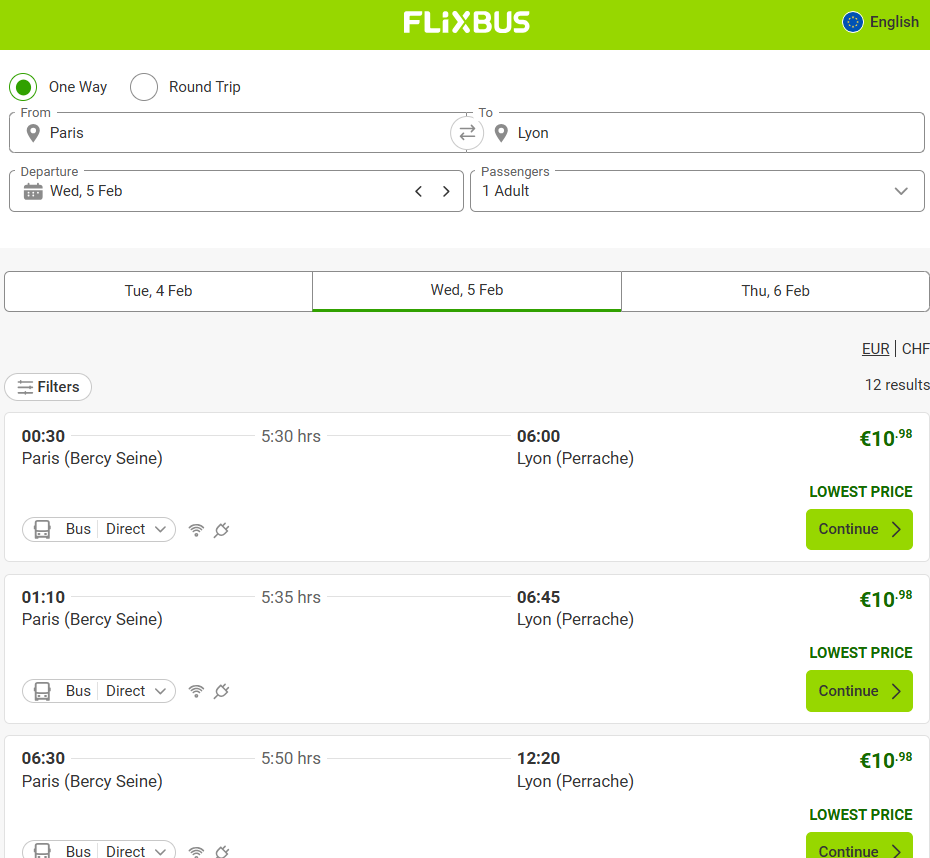Click the 06:45 arrival time

[x=538, y=597]
